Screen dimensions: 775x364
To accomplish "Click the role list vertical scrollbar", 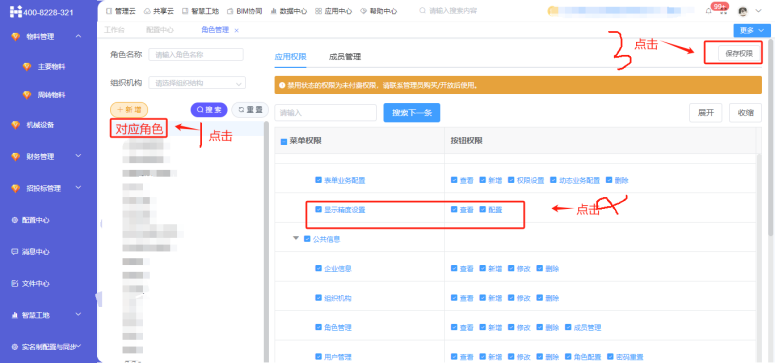I will point(267,242).
